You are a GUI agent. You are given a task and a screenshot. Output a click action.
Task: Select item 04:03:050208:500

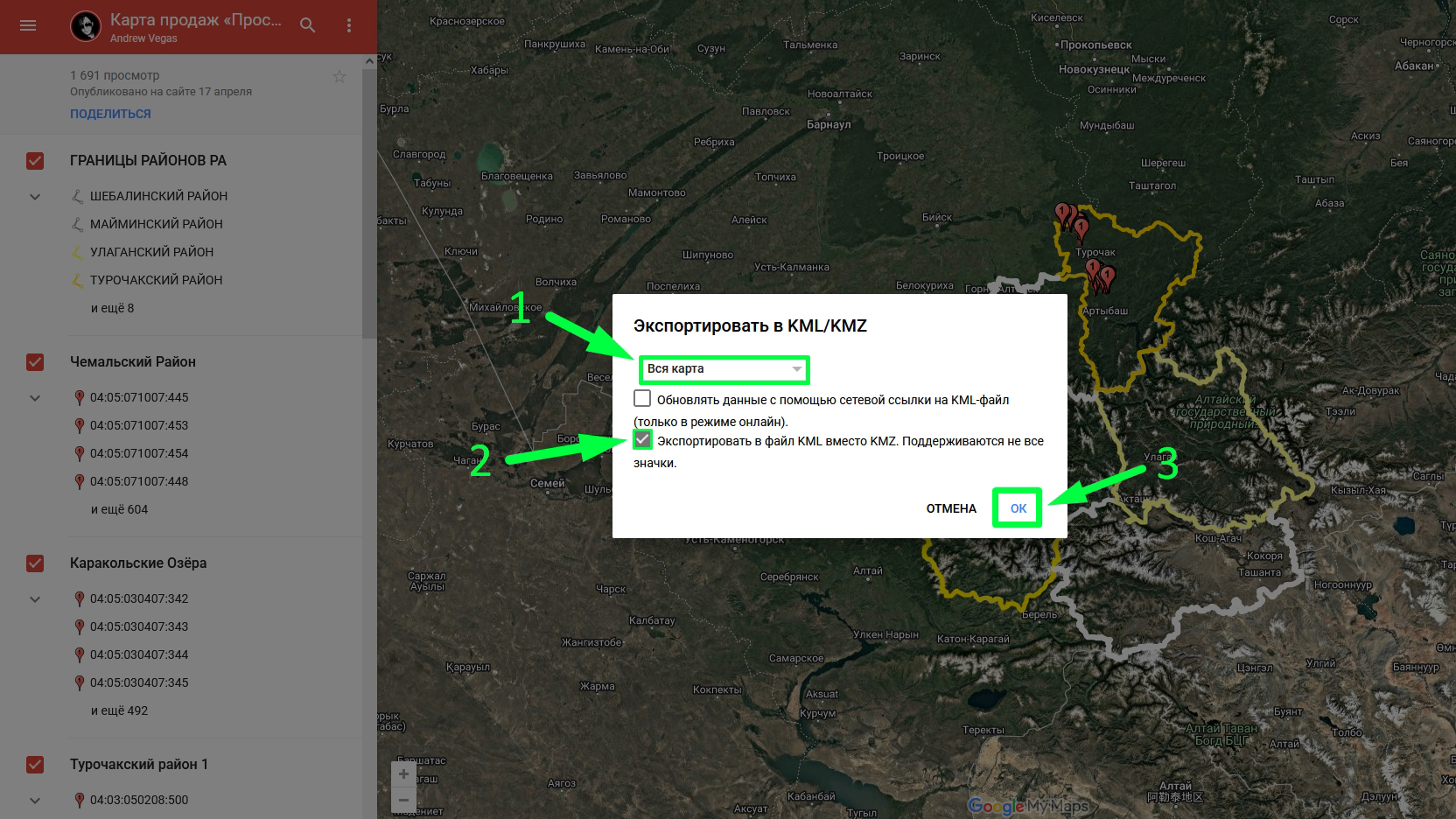(x=139, y=800)
